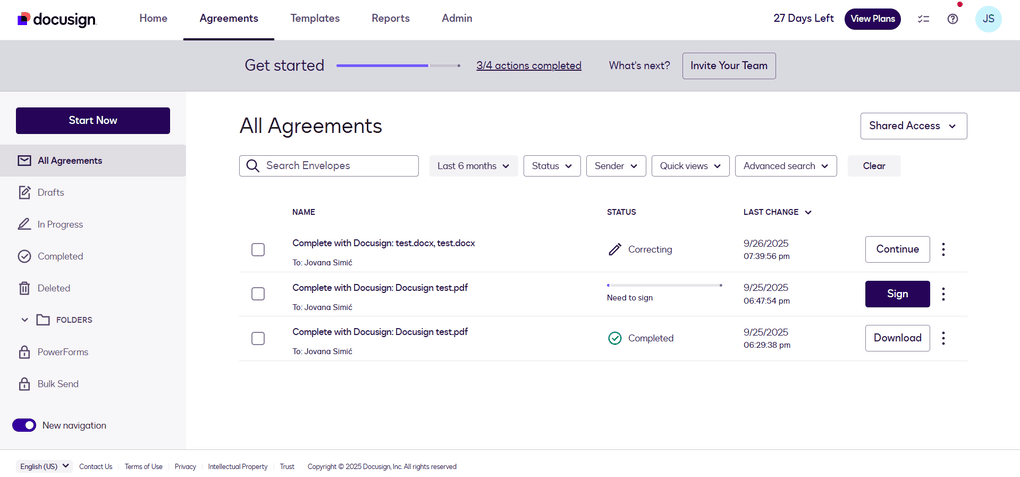
Task: Go to the Admin tab
Action: click(457, 19)
